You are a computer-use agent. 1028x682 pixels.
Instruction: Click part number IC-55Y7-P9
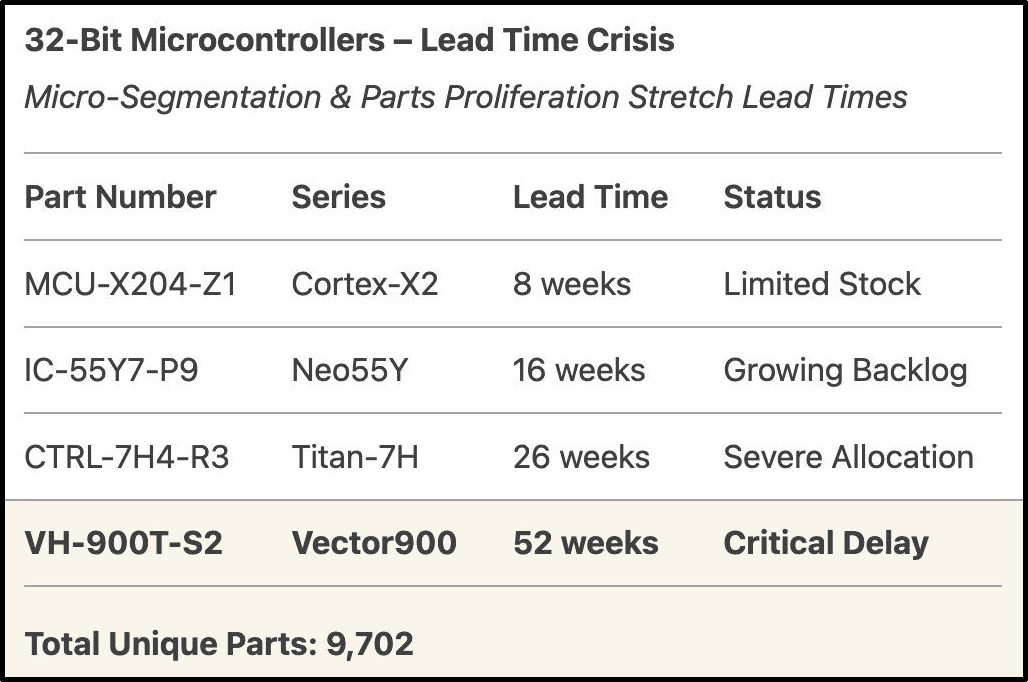pyautogui.click(x=111, y=371)
